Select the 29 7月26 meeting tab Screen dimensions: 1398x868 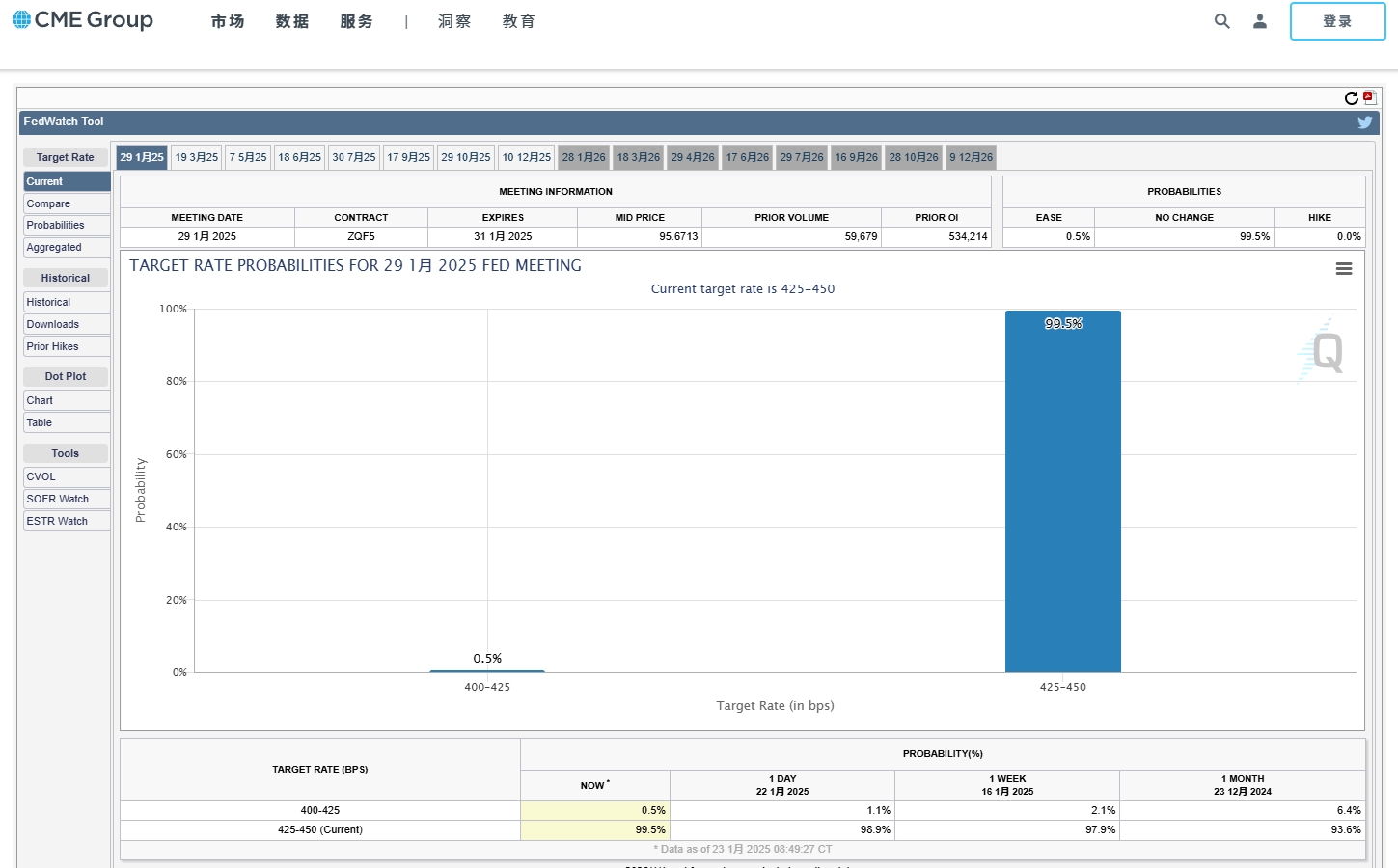[x=802, y=157]
